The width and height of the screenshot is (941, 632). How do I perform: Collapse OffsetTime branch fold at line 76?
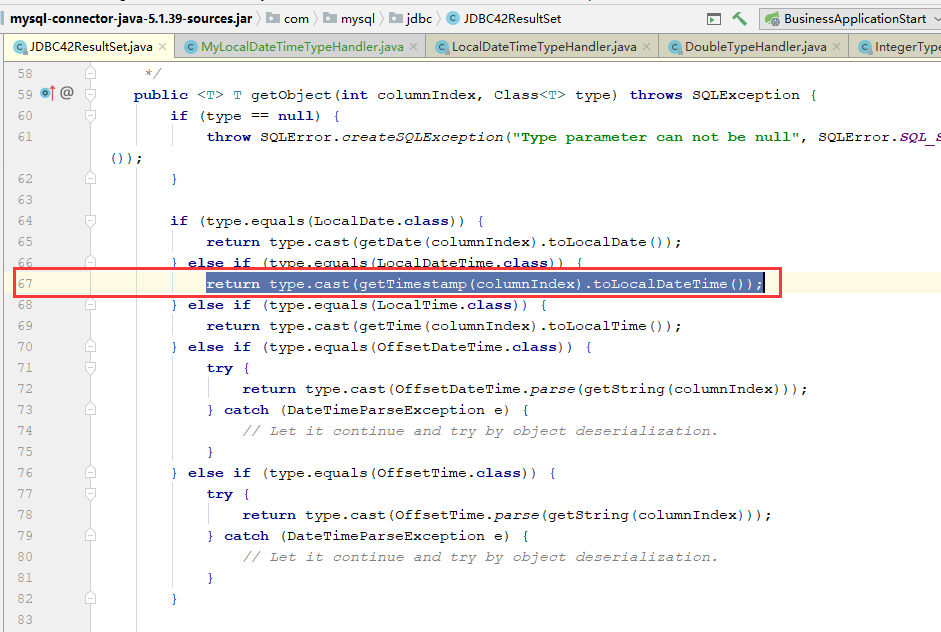(90, 472)
